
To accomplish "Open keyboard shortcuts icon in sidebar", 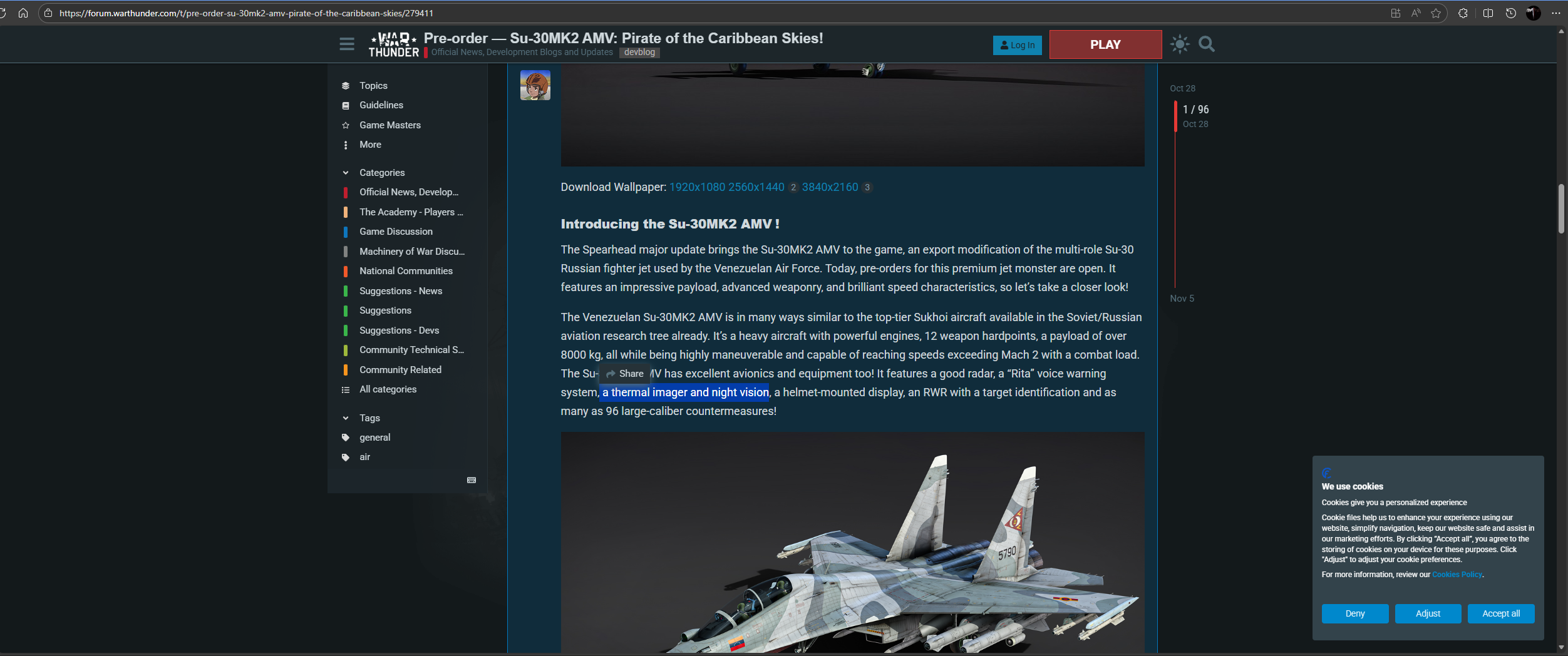I will pyautogui.click(x=472, y=480).
